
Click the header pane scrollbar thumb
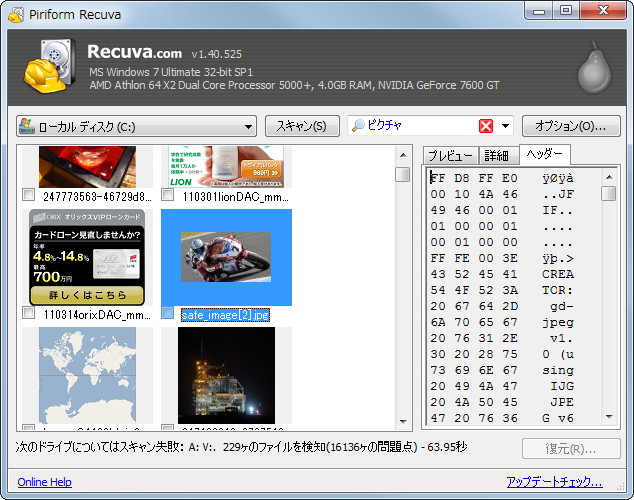tap(609, 194)
